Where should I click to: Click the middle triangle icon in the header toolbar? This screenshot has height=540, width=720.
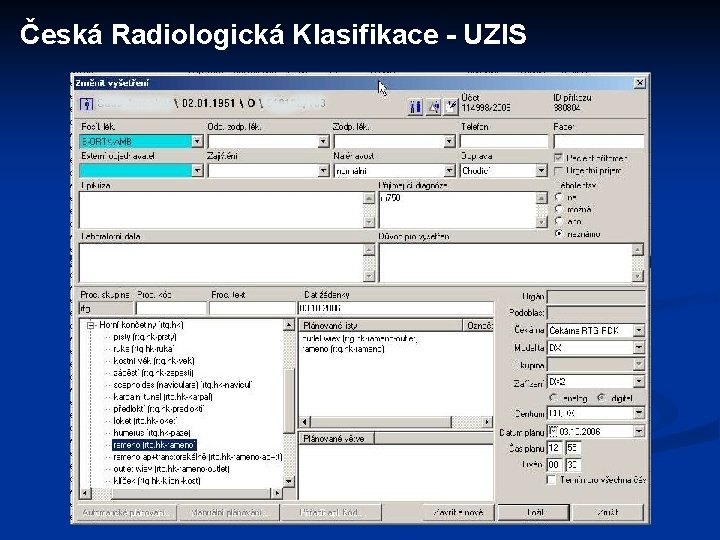pos(433,107)
